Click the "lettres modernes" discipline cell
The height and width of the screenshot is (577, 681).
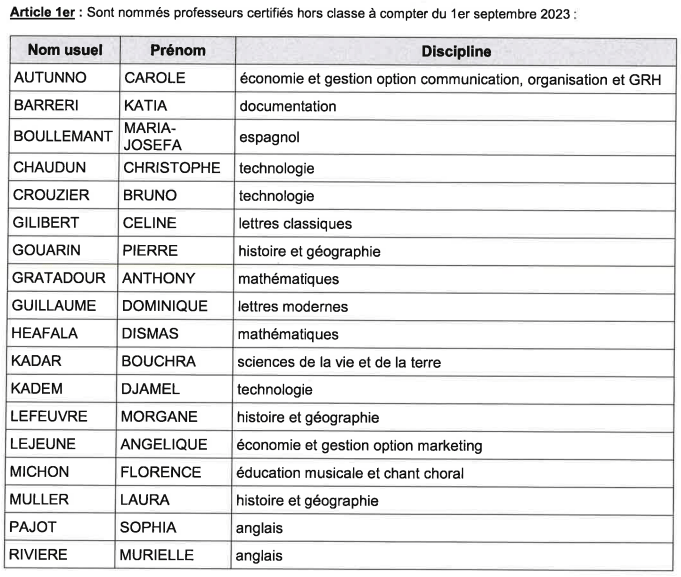[x=292, y=306]
